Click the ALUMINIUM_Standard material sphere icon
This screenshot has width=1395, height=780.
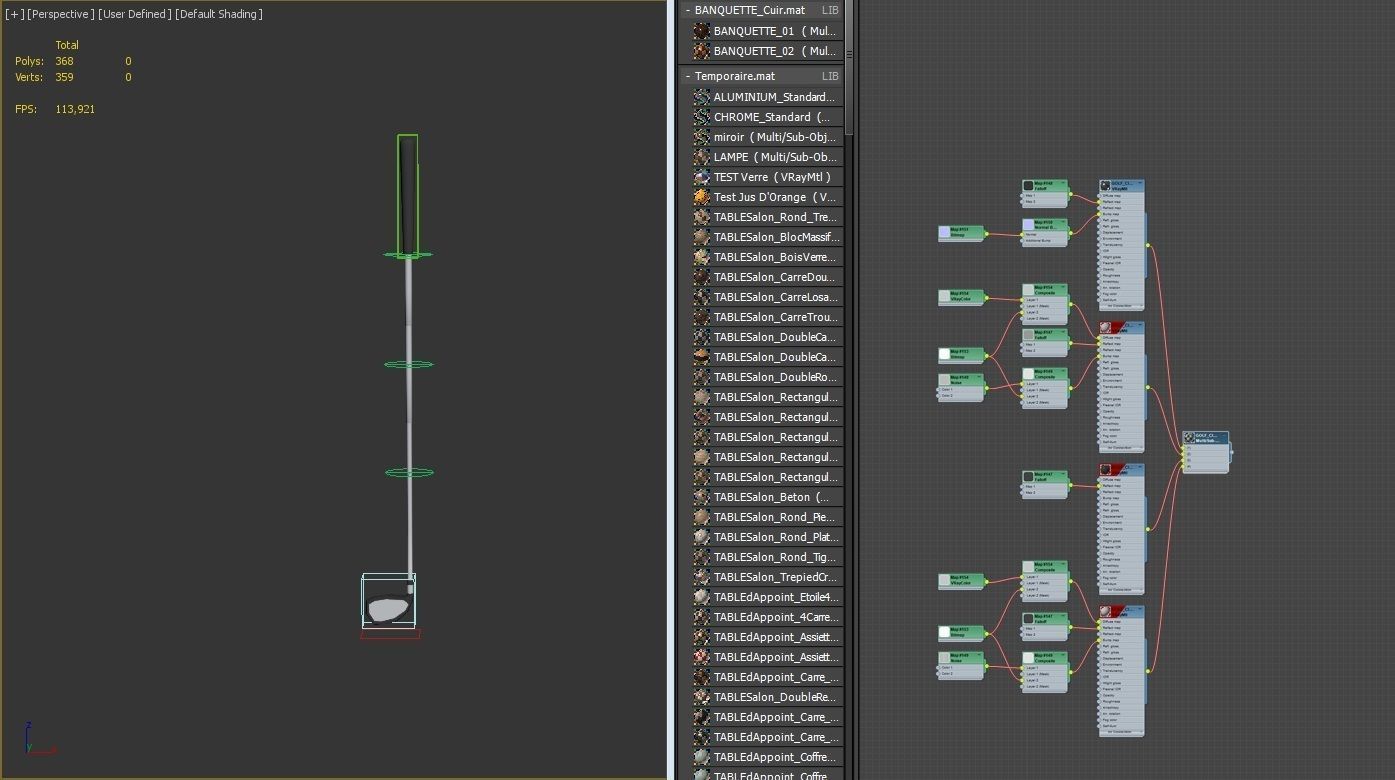[702, 97]
